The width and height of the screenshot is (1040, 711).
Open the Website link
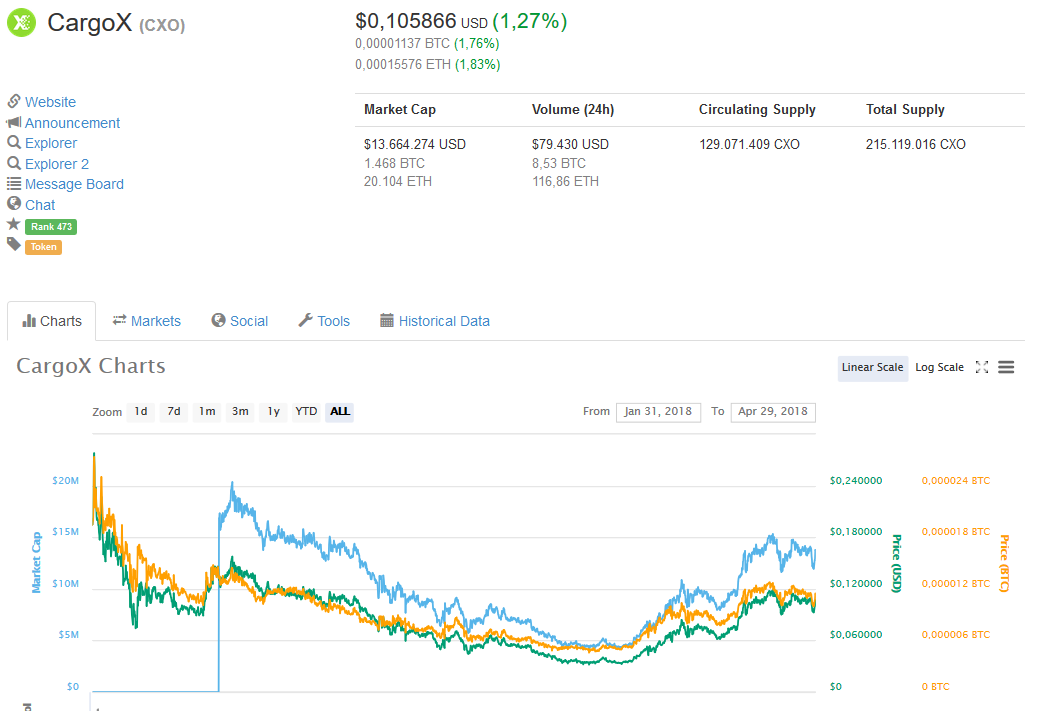tap(50, 102)
